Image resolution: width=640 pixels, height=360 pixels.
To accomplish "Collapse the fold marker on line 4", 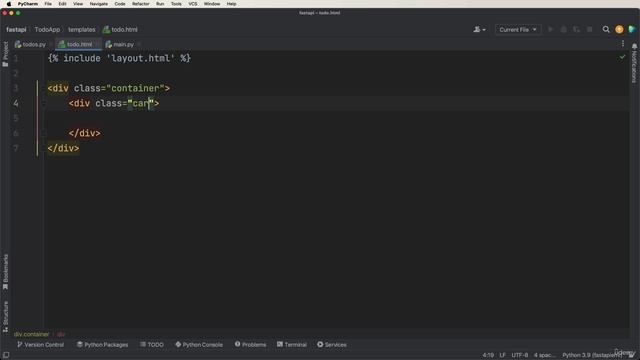I will (x=43, y=103).
